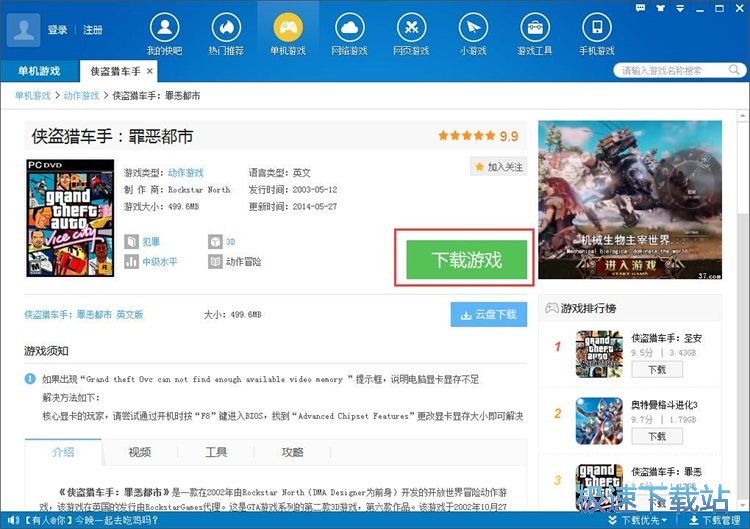Click the GTA Vice City cover image
Viewport: 750px width, 529px height.
[x=70, y=218]
